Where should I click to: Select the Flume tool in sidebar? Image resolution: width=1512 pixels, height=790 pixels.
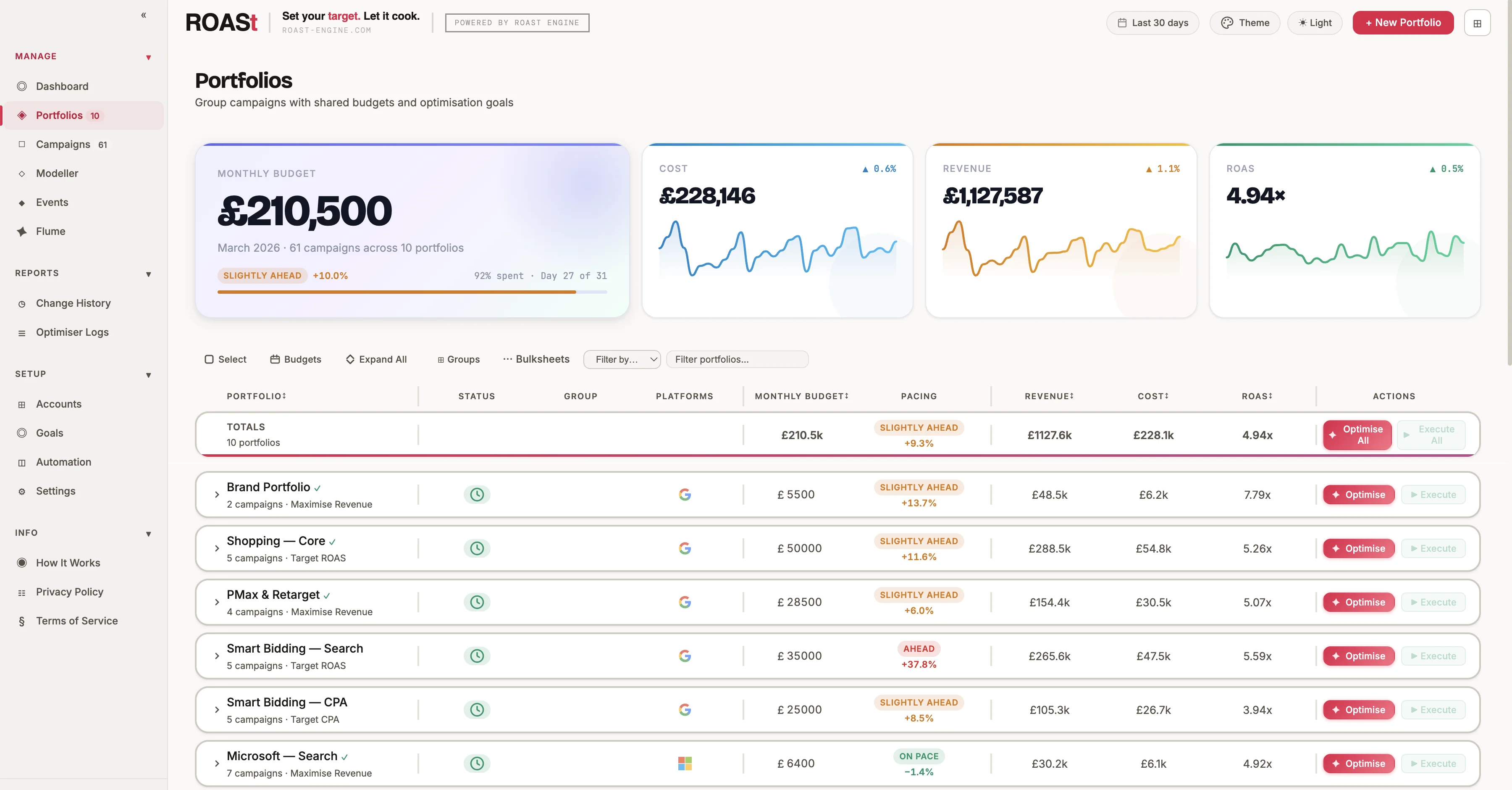50,231
